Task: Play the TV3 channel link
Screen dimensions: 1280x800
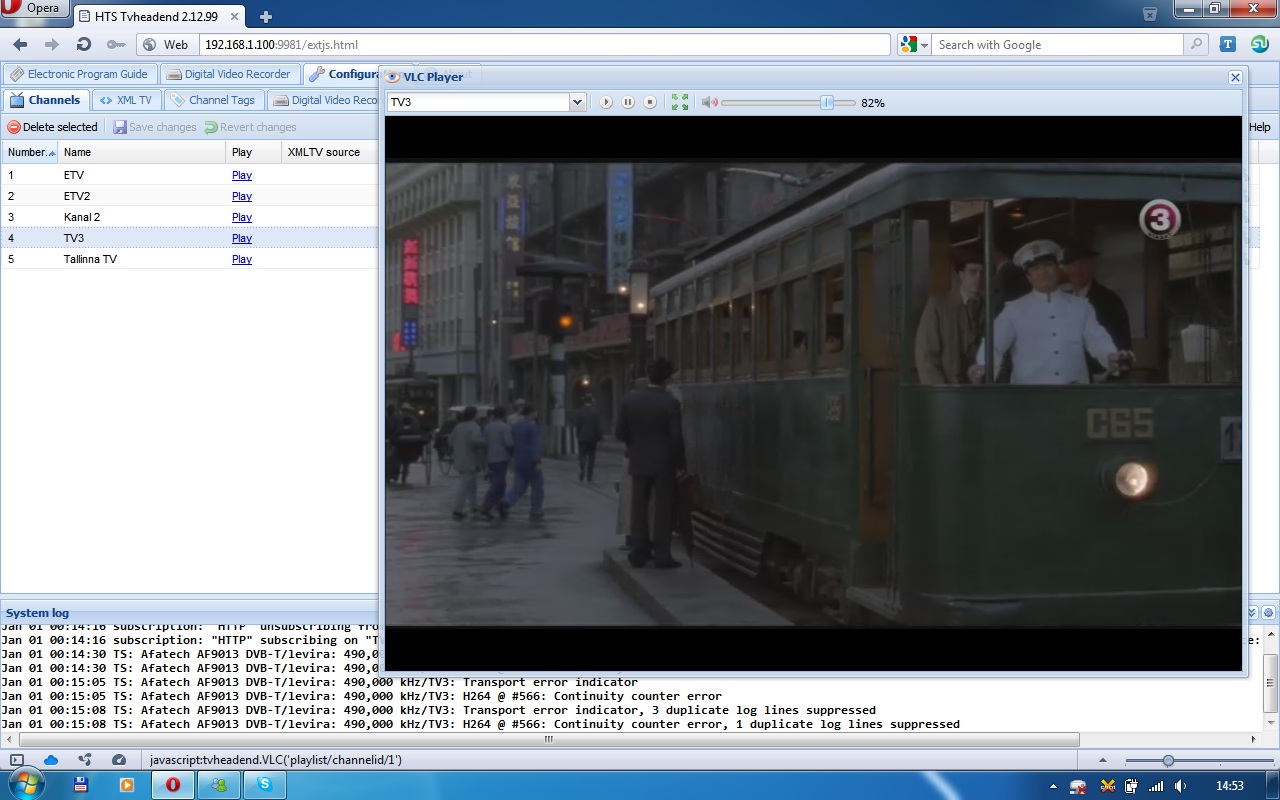Action: pos(242,238)
